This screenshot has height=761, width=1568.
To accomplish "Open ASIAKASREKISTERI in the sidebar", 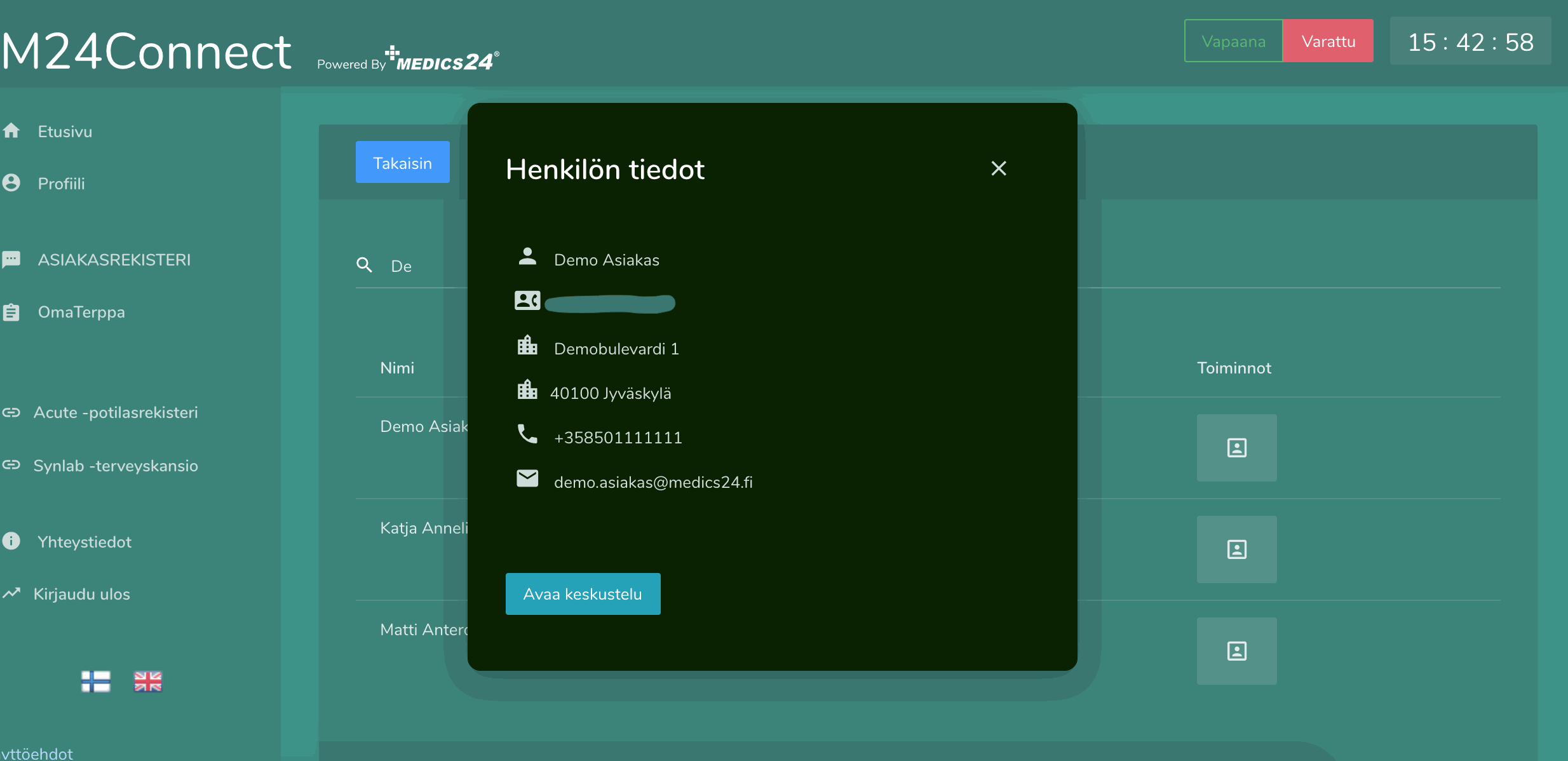I will click(x=114, y=260).
